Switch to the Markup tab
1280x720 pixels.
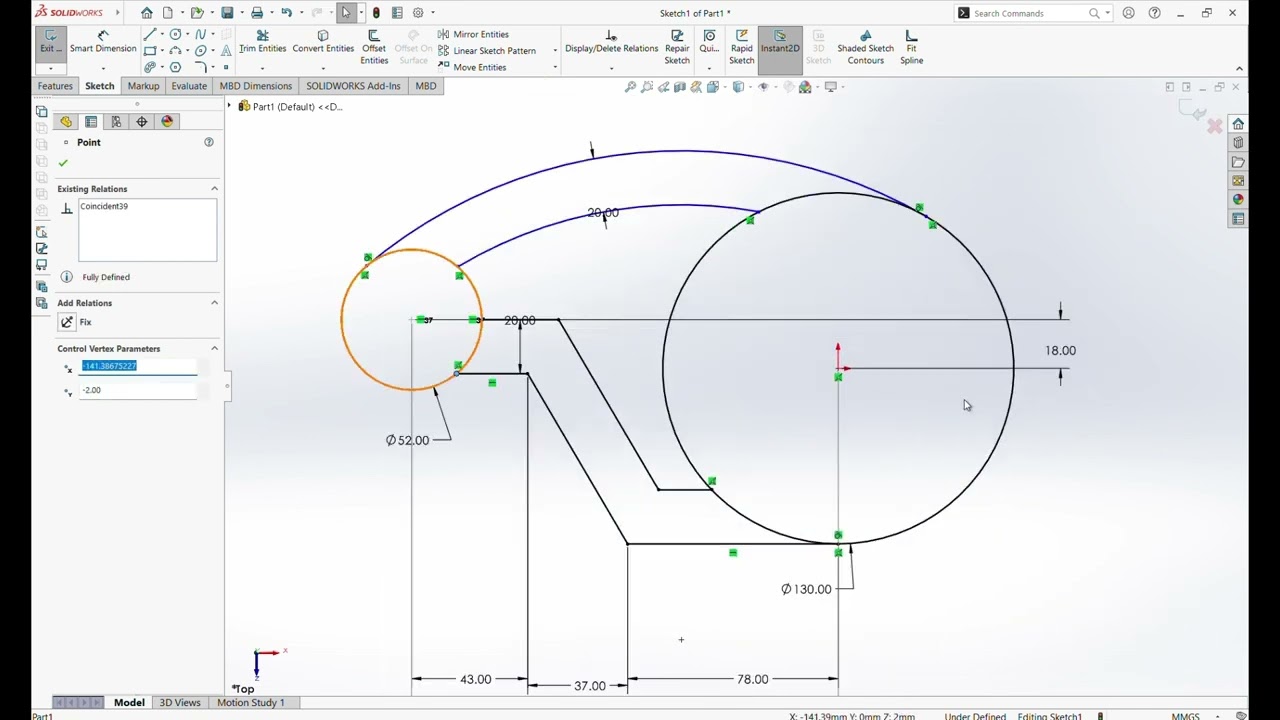[x=143, y=86]
